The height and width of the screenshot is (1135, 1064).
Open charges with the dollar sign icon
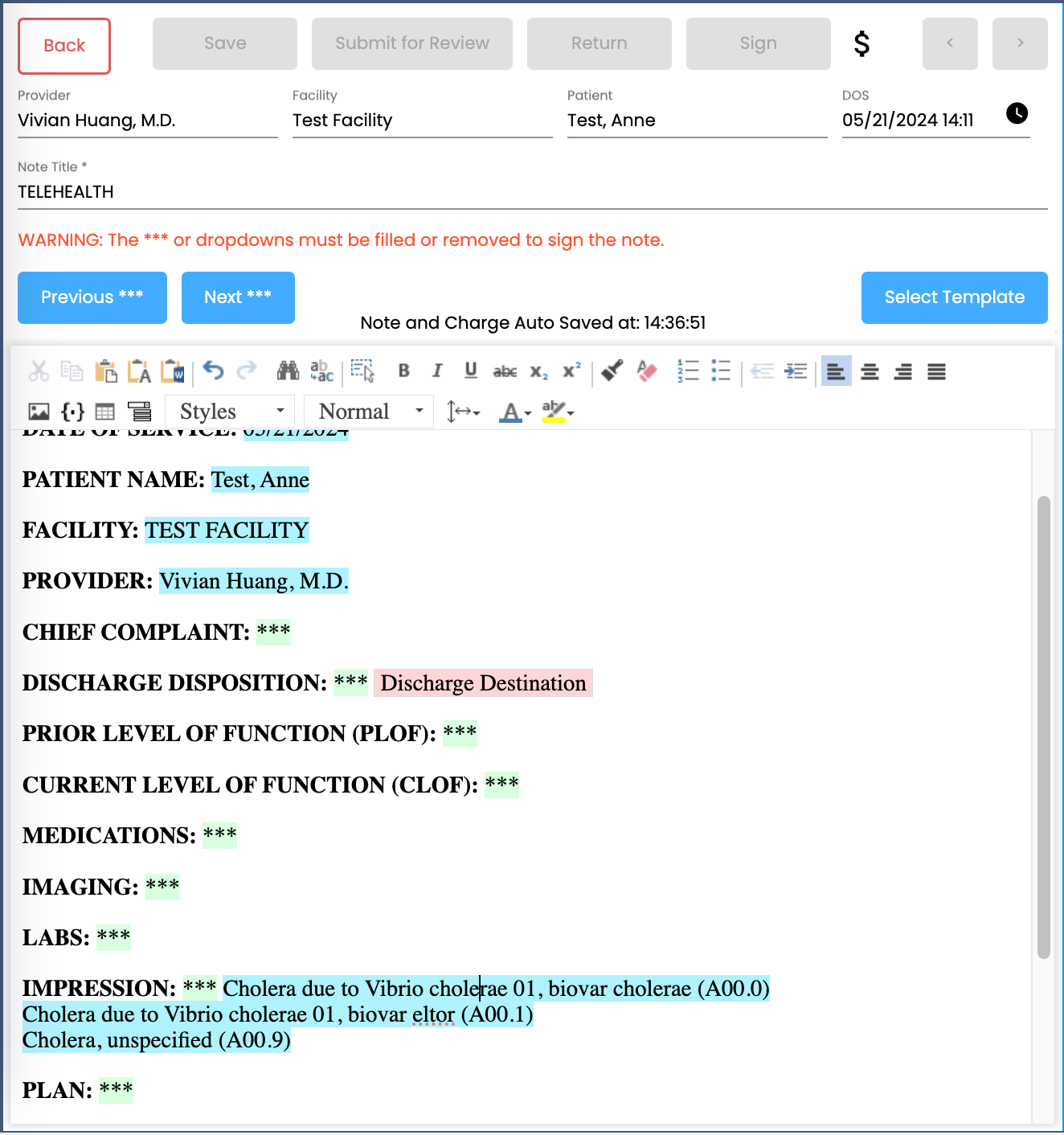click(x=861, y=44)
